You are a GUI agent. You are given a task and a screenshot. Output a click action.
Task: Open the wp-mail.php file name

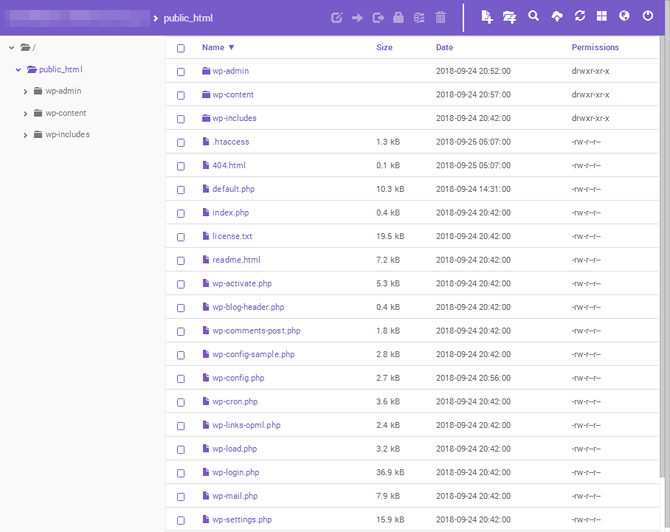235,496
